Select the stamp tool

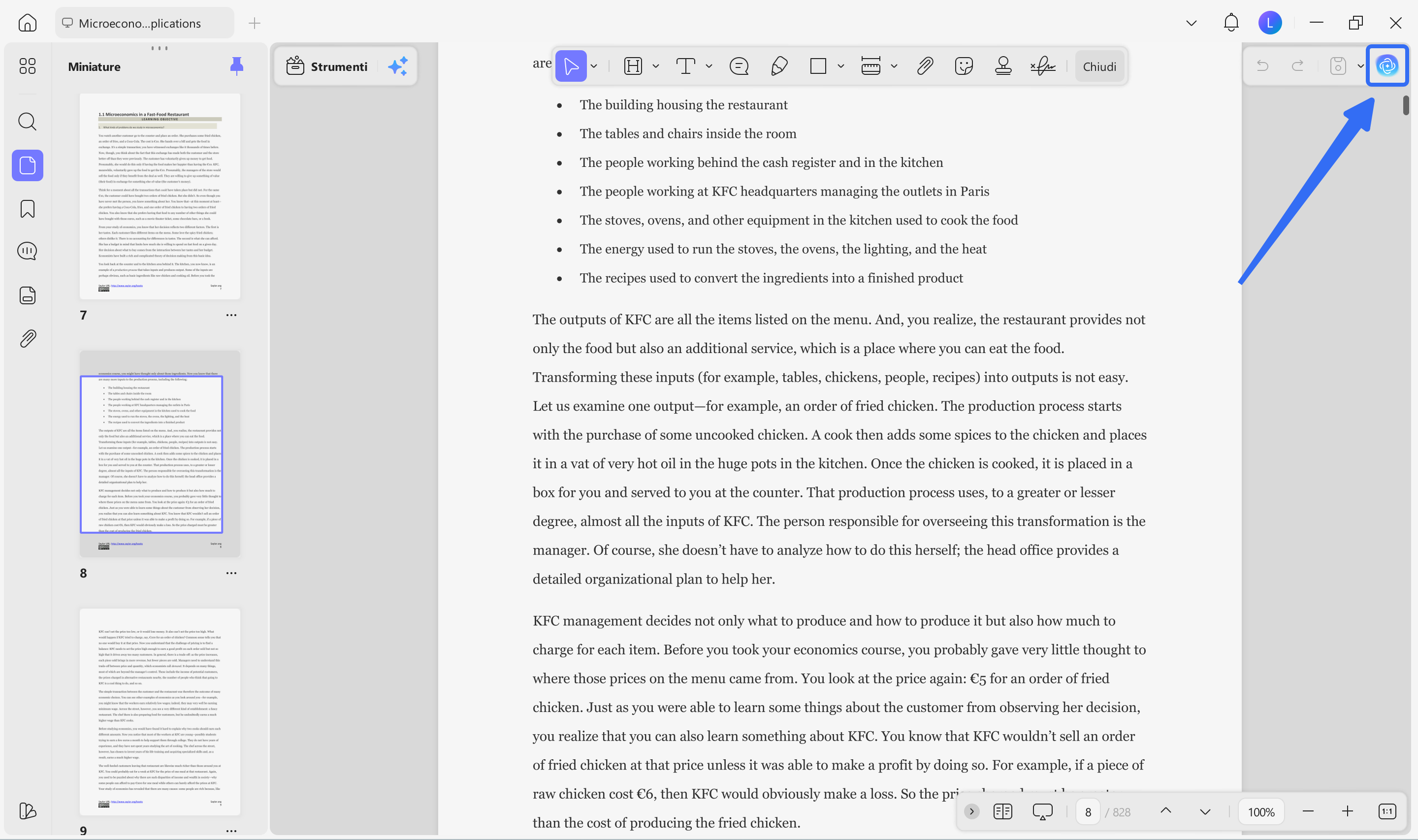pyautogui.click(x=1003, y=66)
